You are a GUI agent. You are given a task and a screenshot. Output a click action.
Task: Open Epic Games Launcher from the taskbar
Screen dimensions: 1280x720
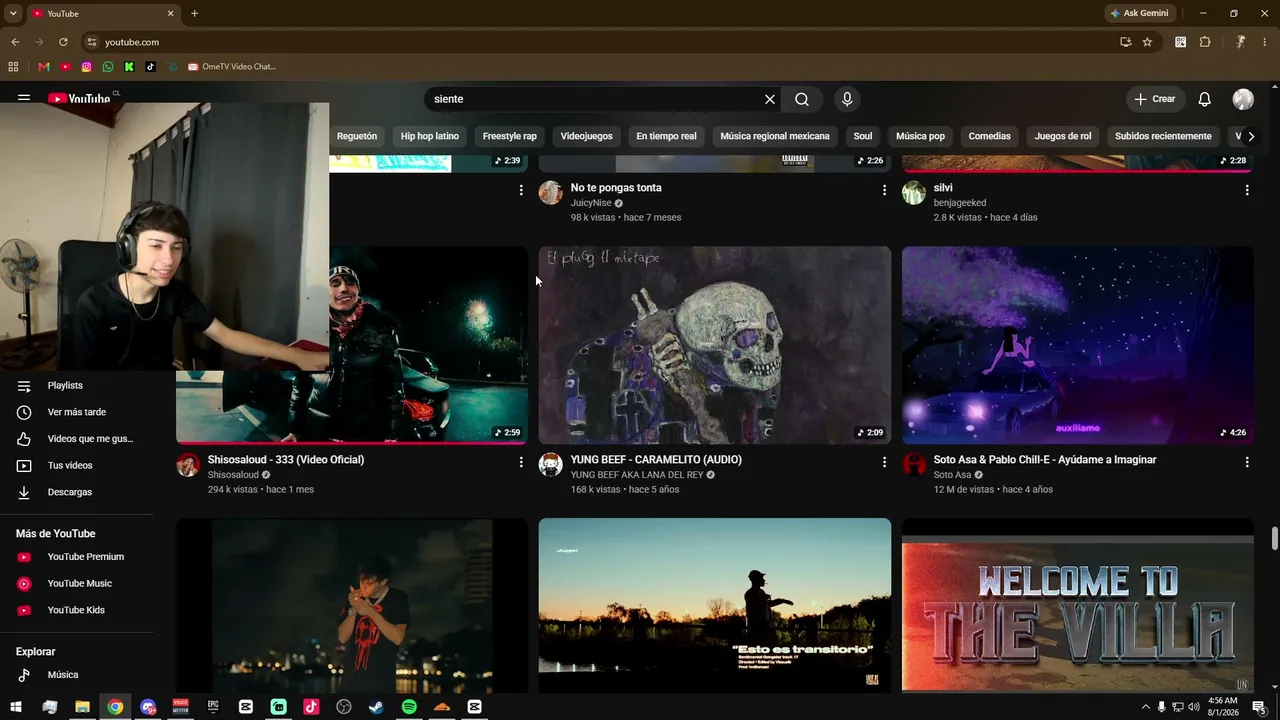(213, 707)
